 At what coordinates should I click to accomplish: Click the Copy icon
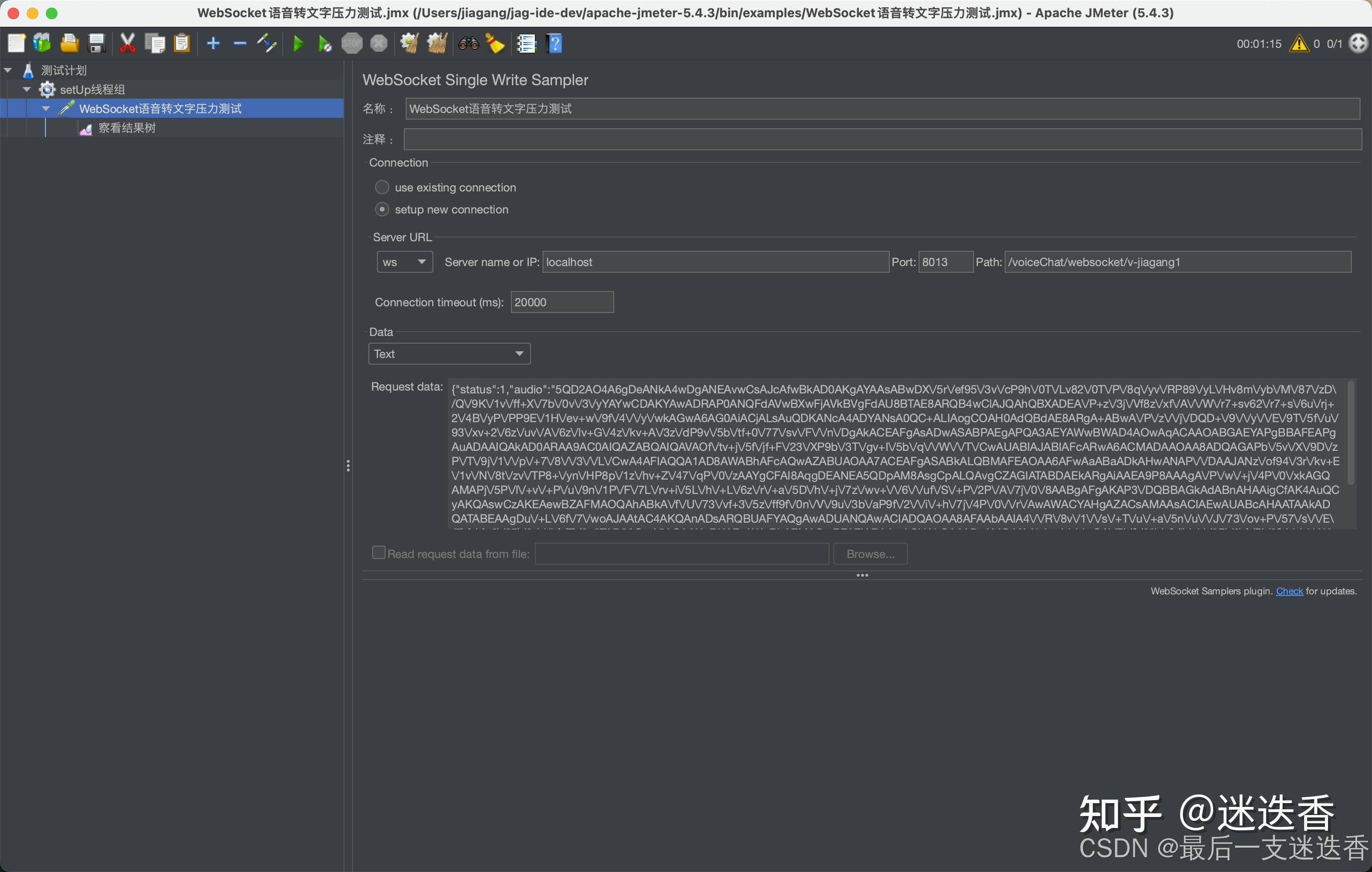point(155,44)
